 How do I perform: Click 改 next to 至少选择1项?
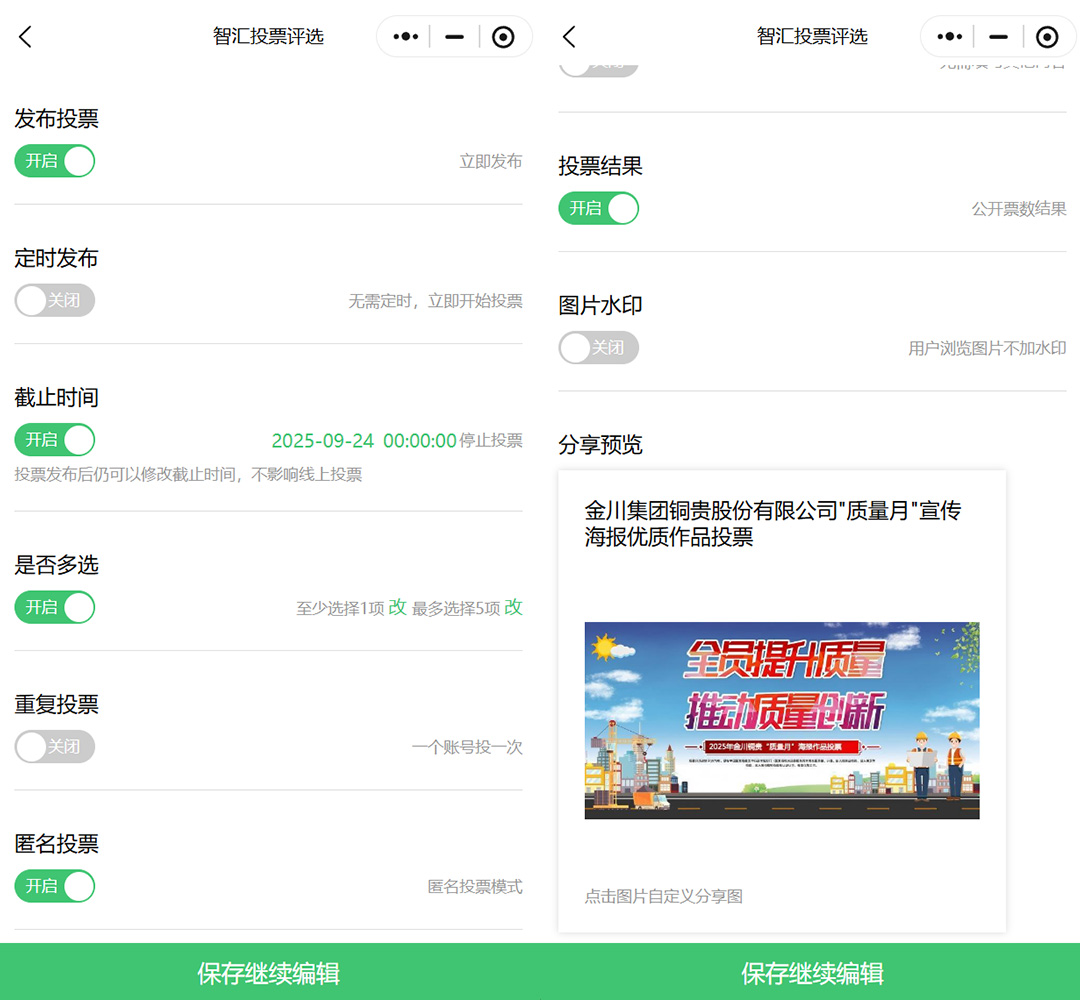point(398,607)
